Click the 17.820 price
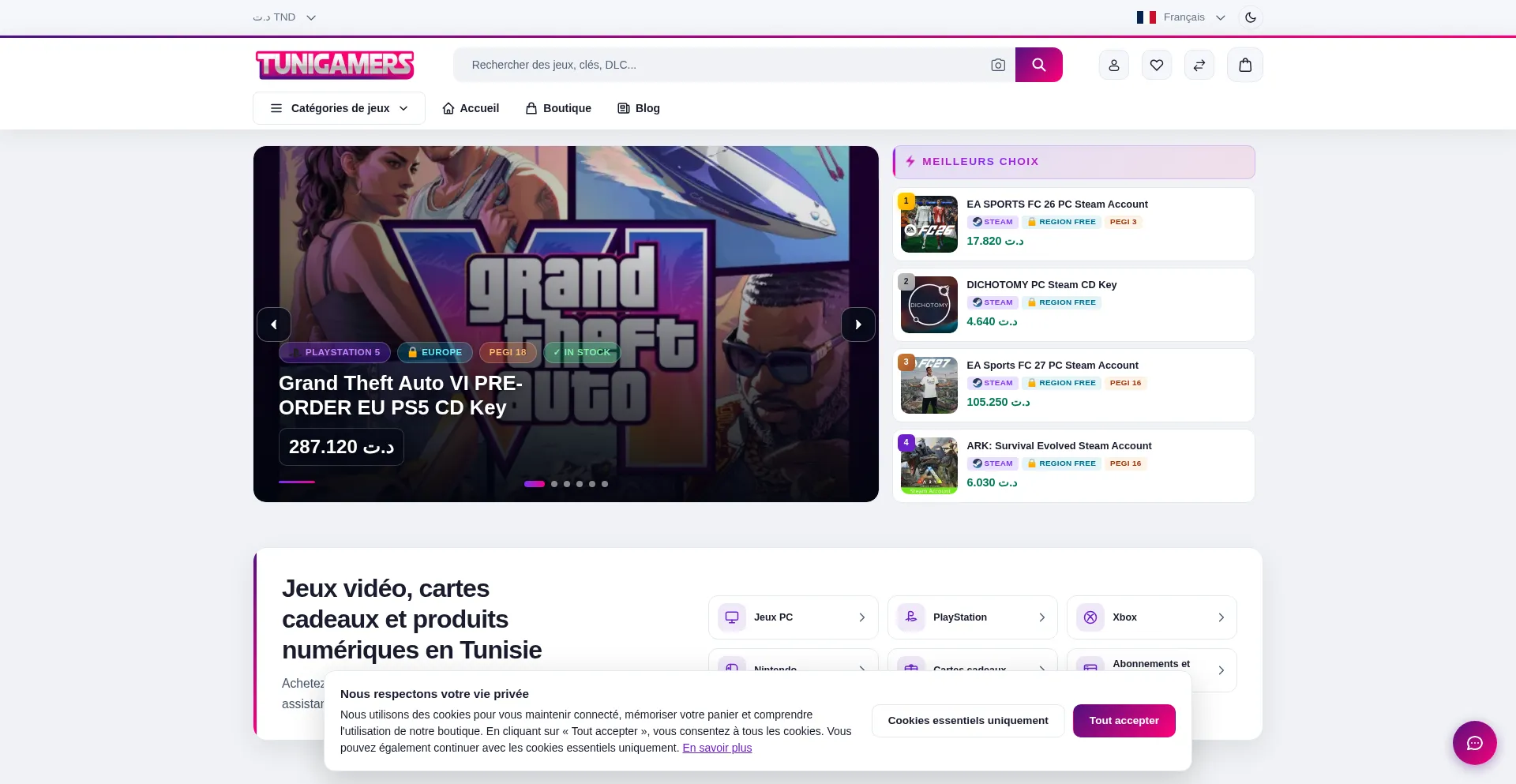This screenshot has height=784, width=1516. (x=995, y=242)
